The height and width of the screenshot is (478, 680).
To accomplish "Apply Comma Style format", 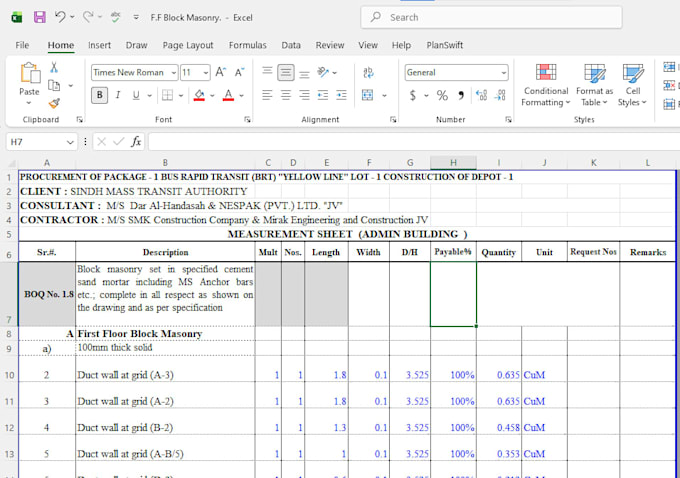I will point(461,95).
